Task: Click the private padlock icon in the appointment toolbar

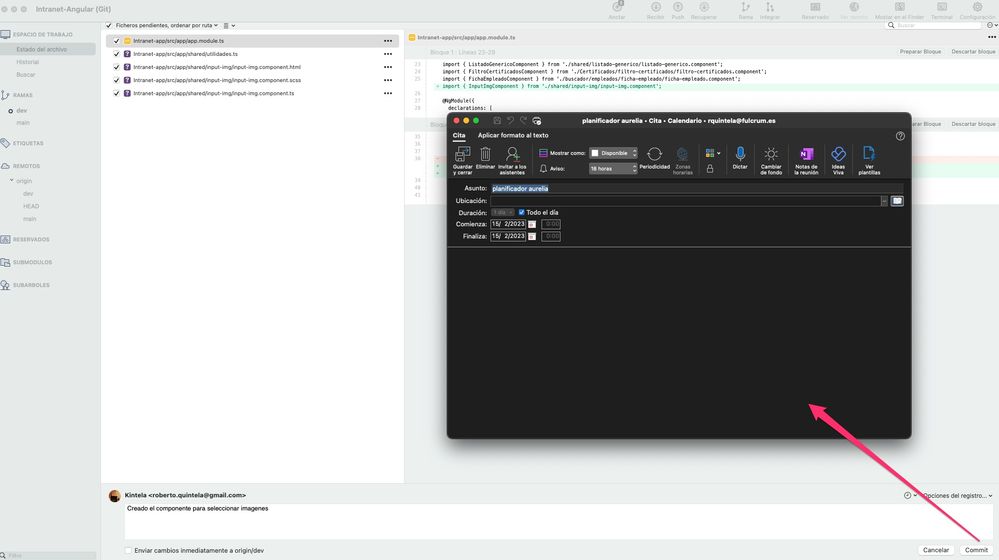Action: point(710,169)
